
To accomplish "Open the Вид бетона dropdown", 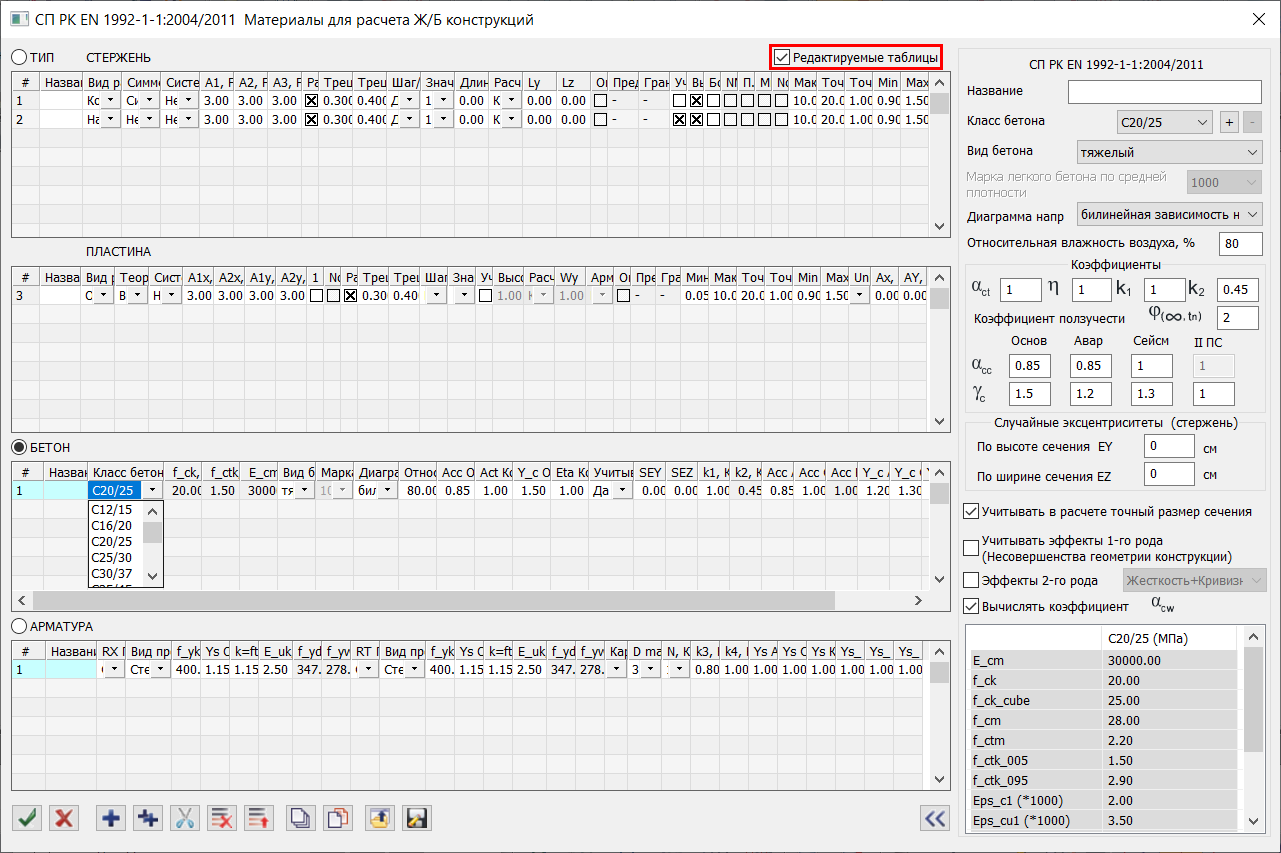I will click(x=1169, y=153).
